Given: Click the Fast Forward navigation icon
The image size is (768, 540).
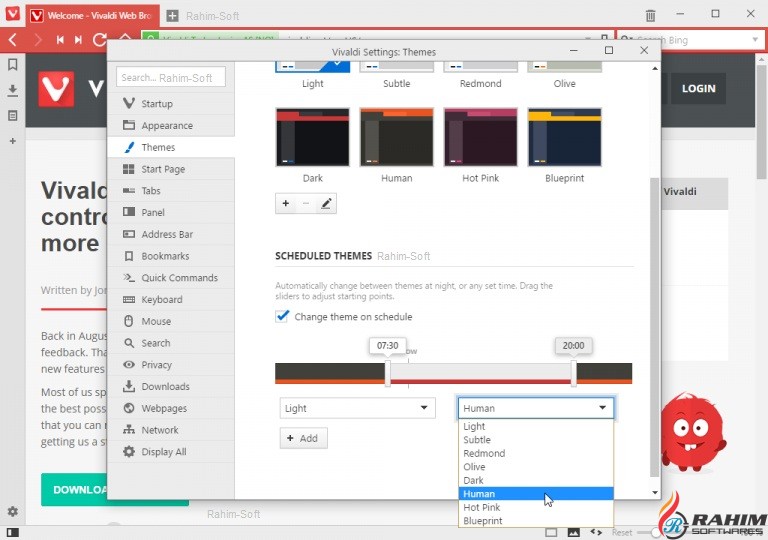Looking at the screenshot, I should click(x=78, y=40).
